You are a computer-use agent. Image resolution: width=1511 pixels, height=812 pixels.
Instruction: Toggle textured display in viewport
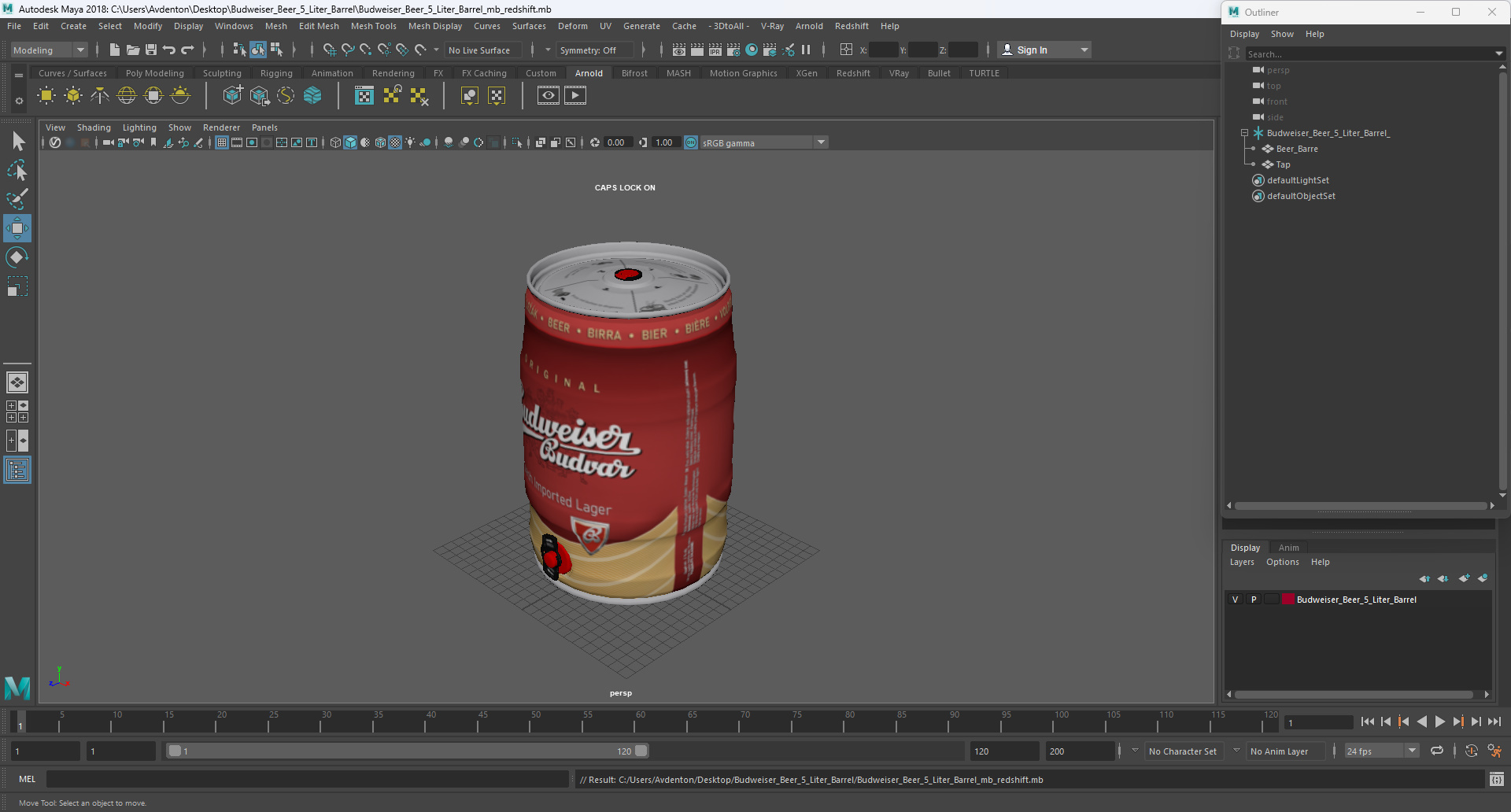click(x=395, y=142)
